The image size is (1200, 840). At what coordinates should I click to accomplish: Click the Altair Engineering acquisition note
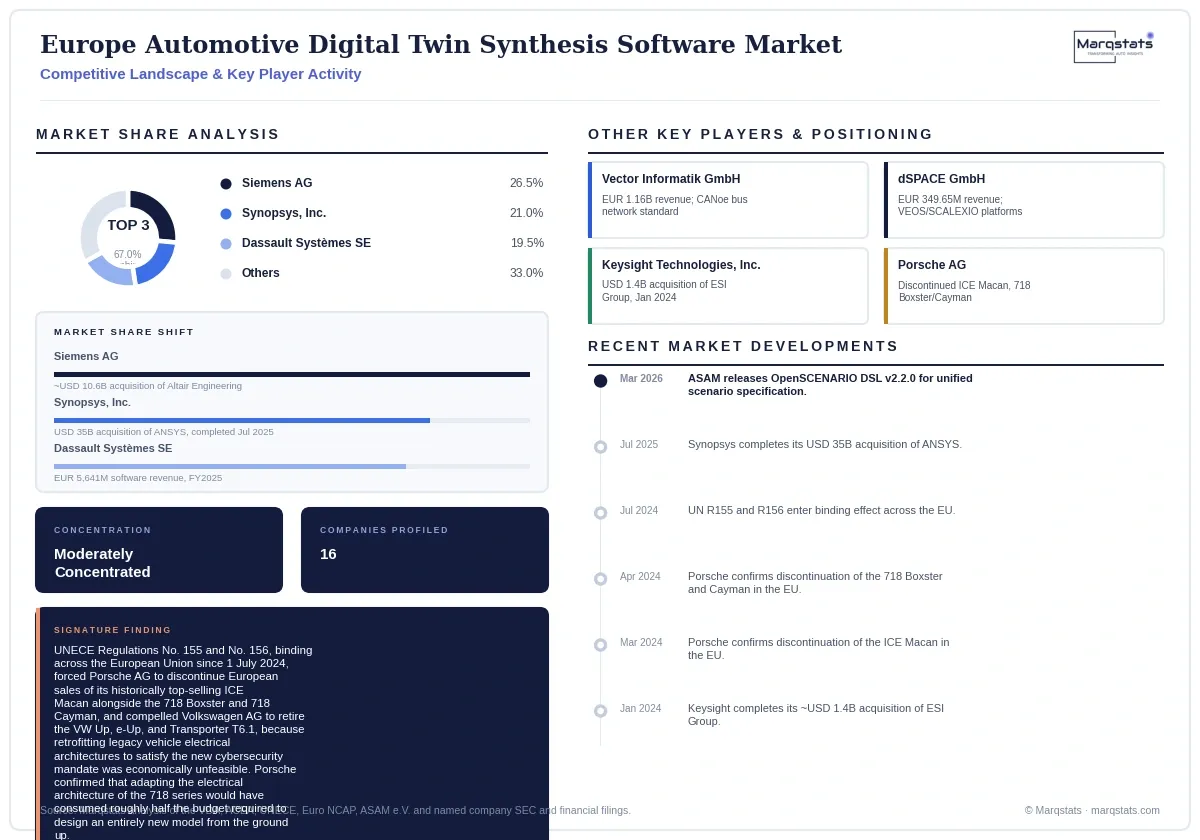pos(148,386)
